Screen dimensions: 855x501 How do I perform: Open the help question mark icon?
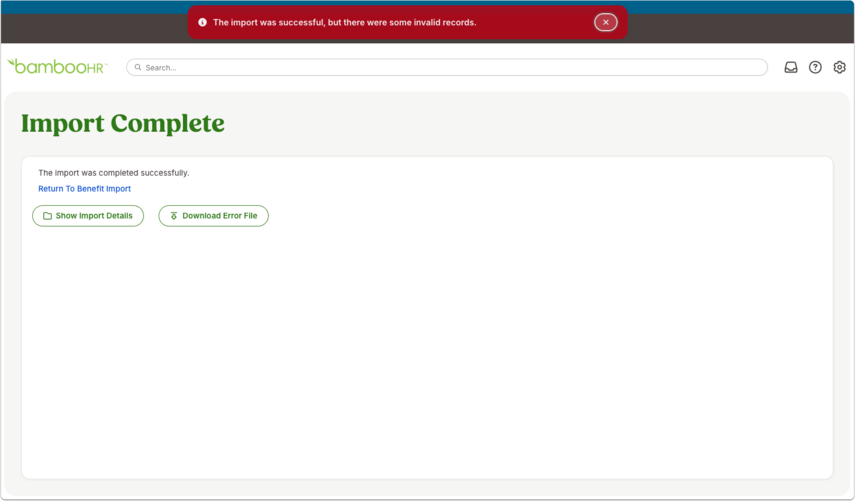[815, 67]
